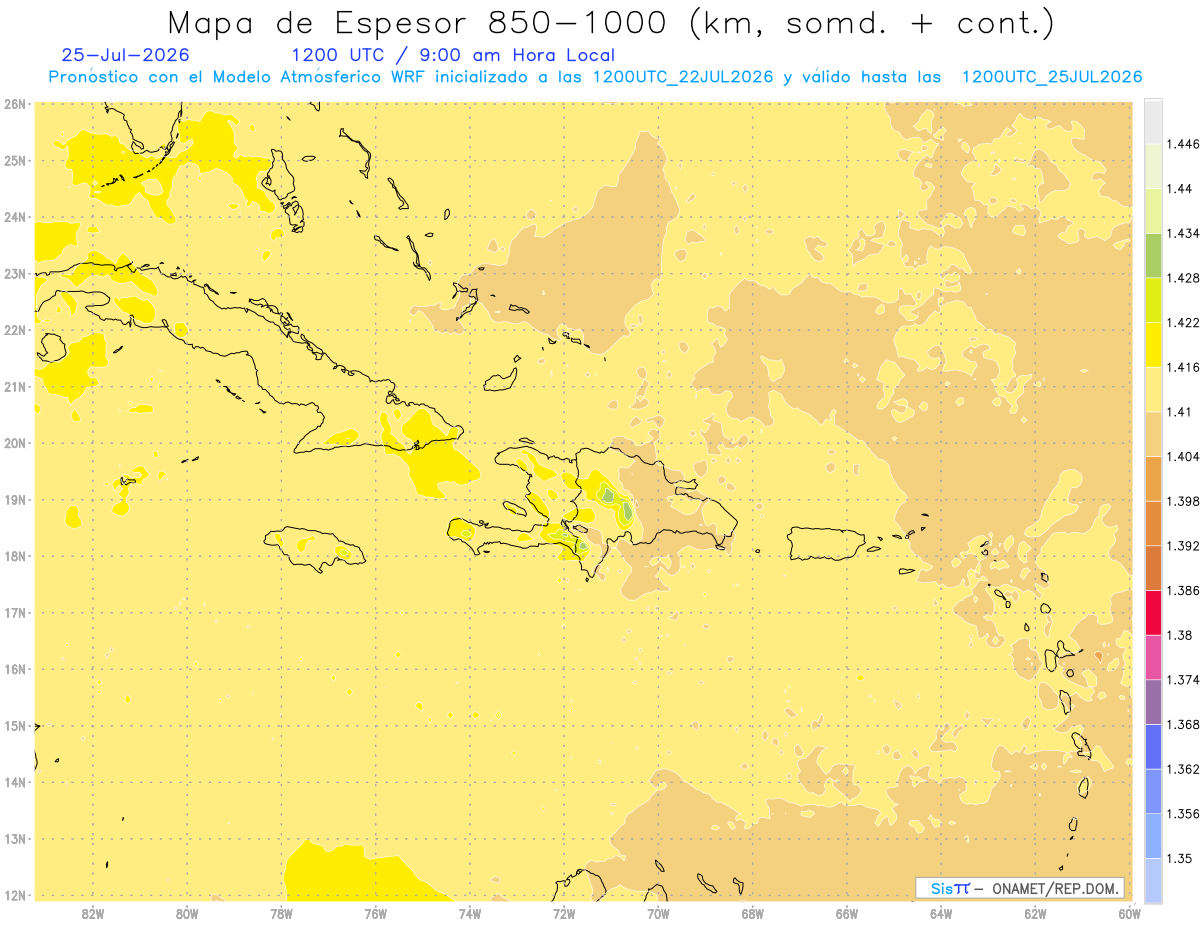Click the "20N" latitude label
The width and height of the screenshot is (1200, 927).
15,443
